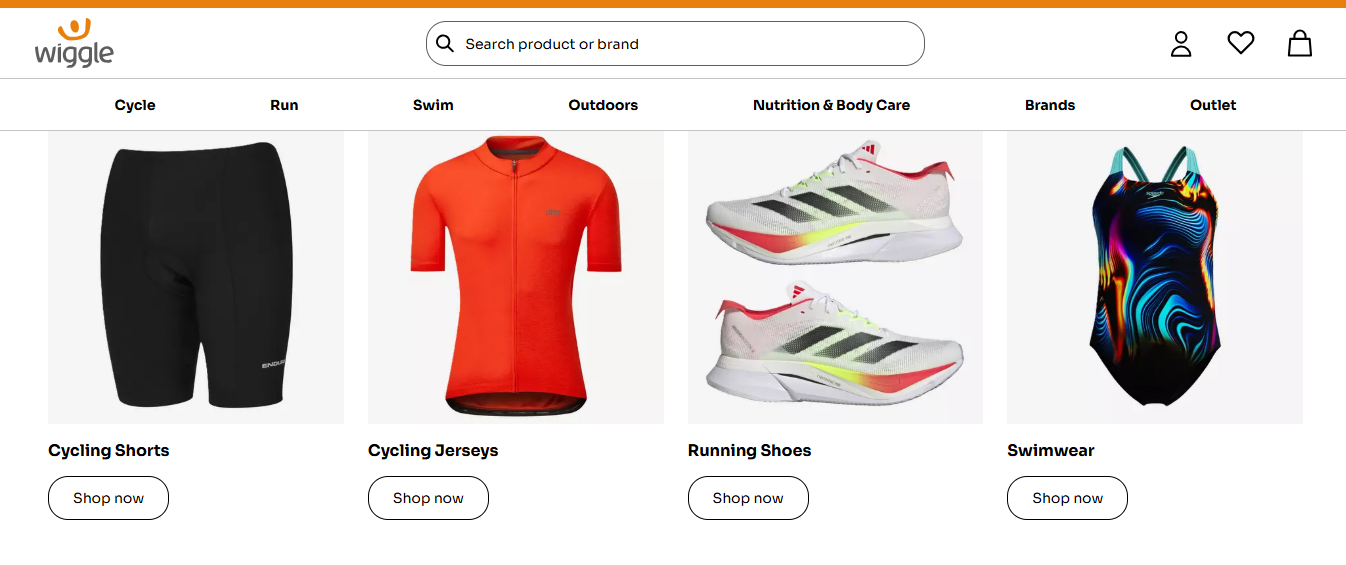Open the Brands menu

(x=1050, y=105)
